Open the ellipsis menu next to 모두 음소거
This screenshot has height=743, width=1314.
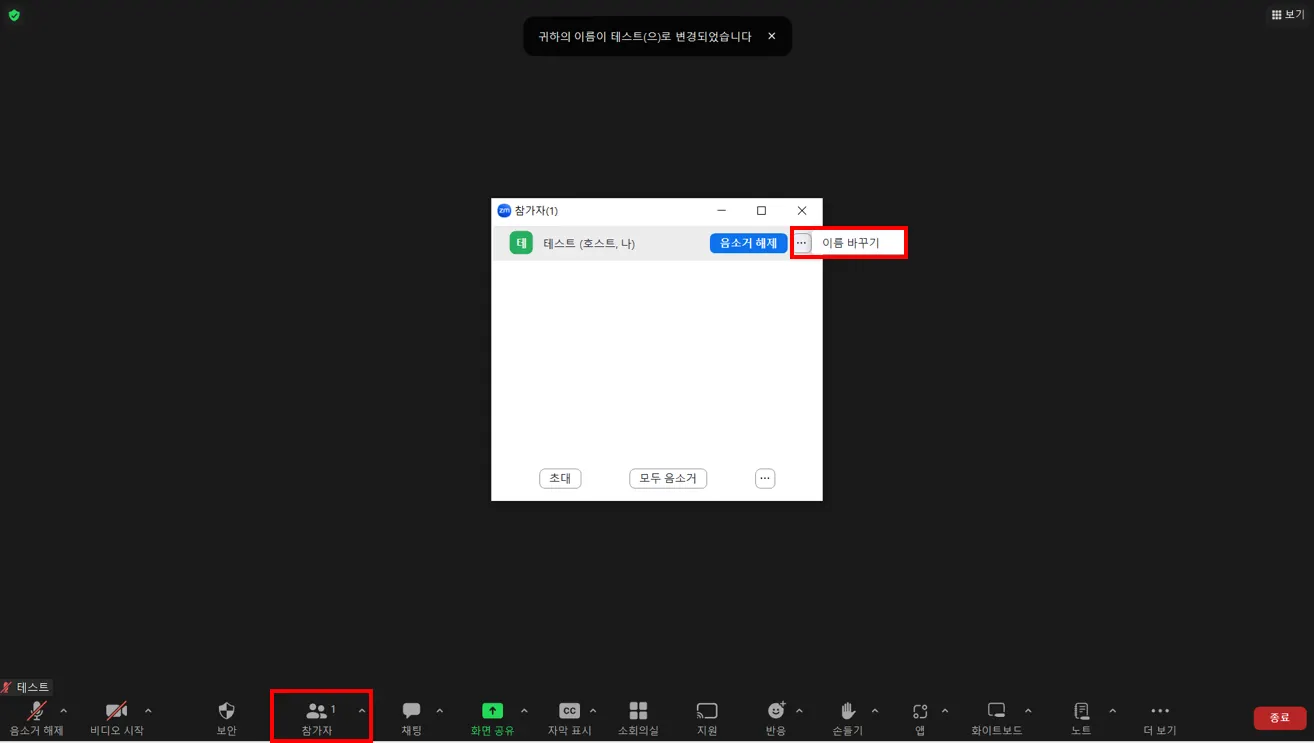pos(765,479)
